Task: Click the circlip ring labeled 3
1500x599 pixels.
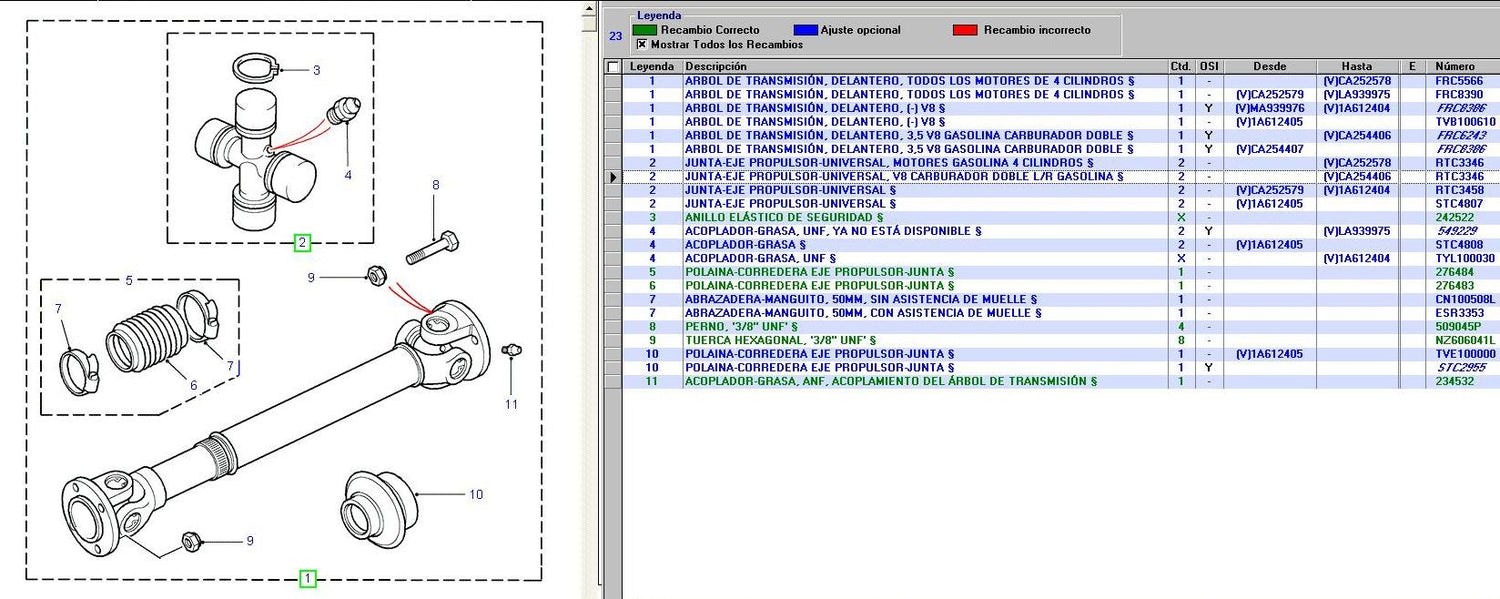Action: 257,68
